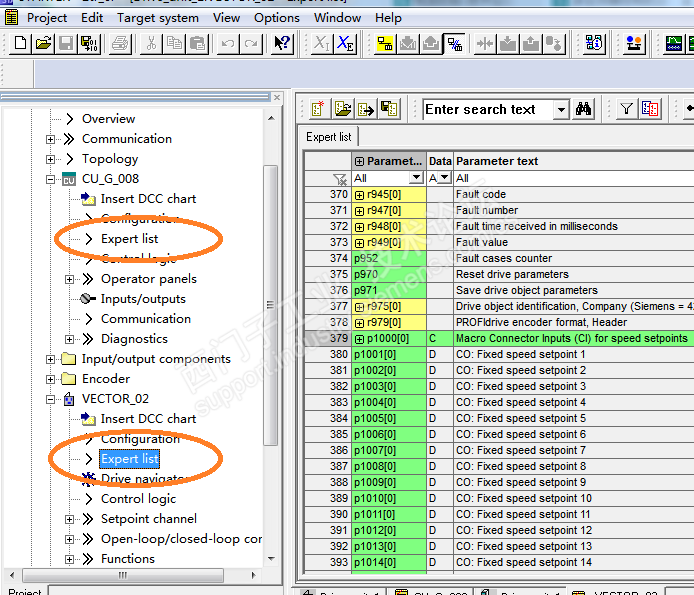The image size is (694, 595).
Task: Select the p970 Reset drive parameters row
Action: (499, 274)
